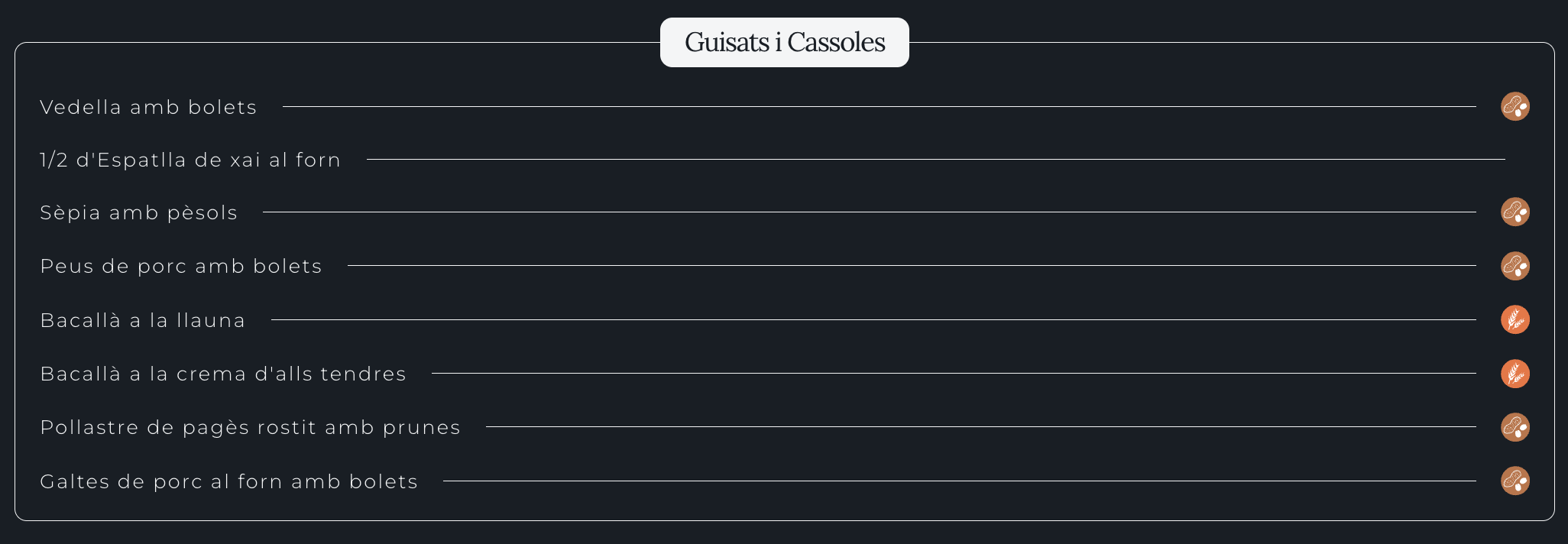The height and width of the screenshot is (544, 1568).
Task: Choose Galtes de porc al forn amb bolets
Action: pos(229,482)
